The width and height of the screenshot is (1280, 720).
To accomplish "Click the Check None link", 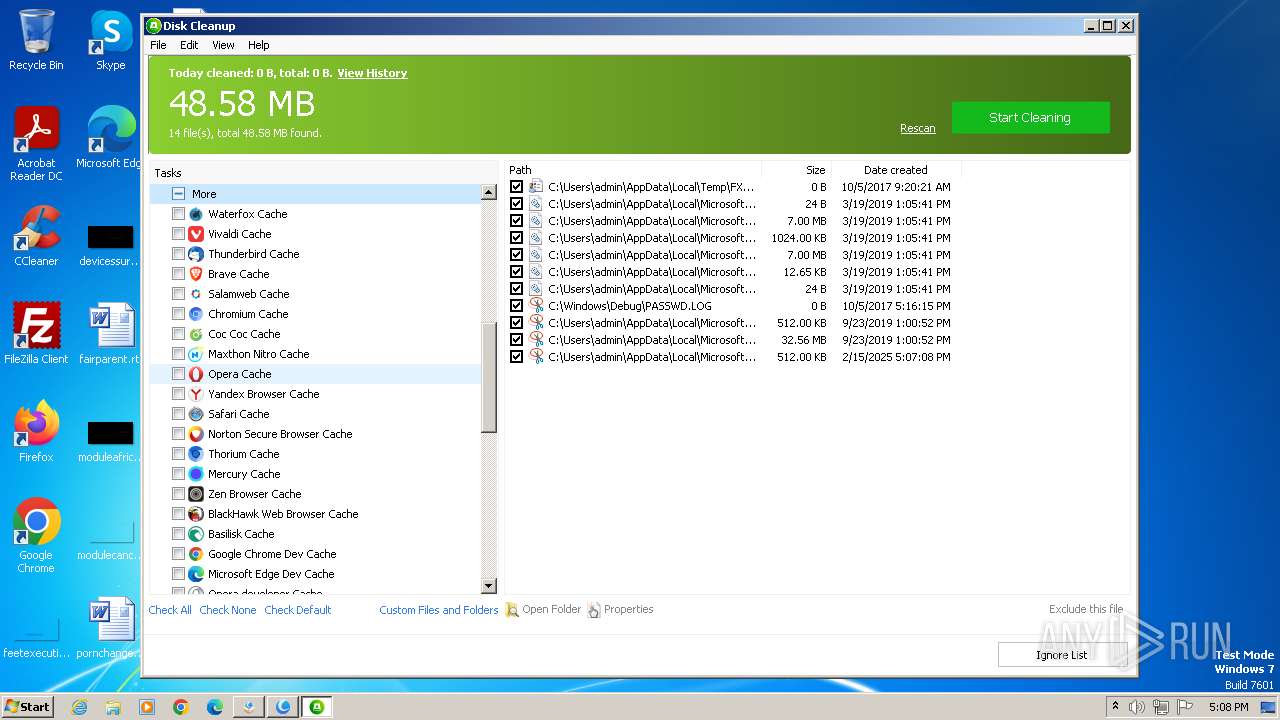I will click(227, 610).
